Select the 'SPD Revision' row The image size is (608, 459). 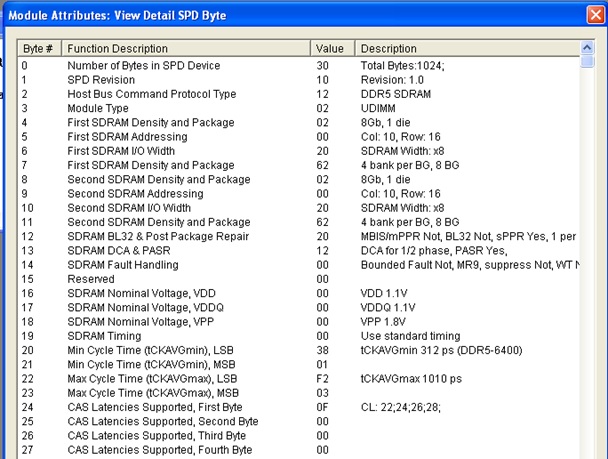[299, 80]
